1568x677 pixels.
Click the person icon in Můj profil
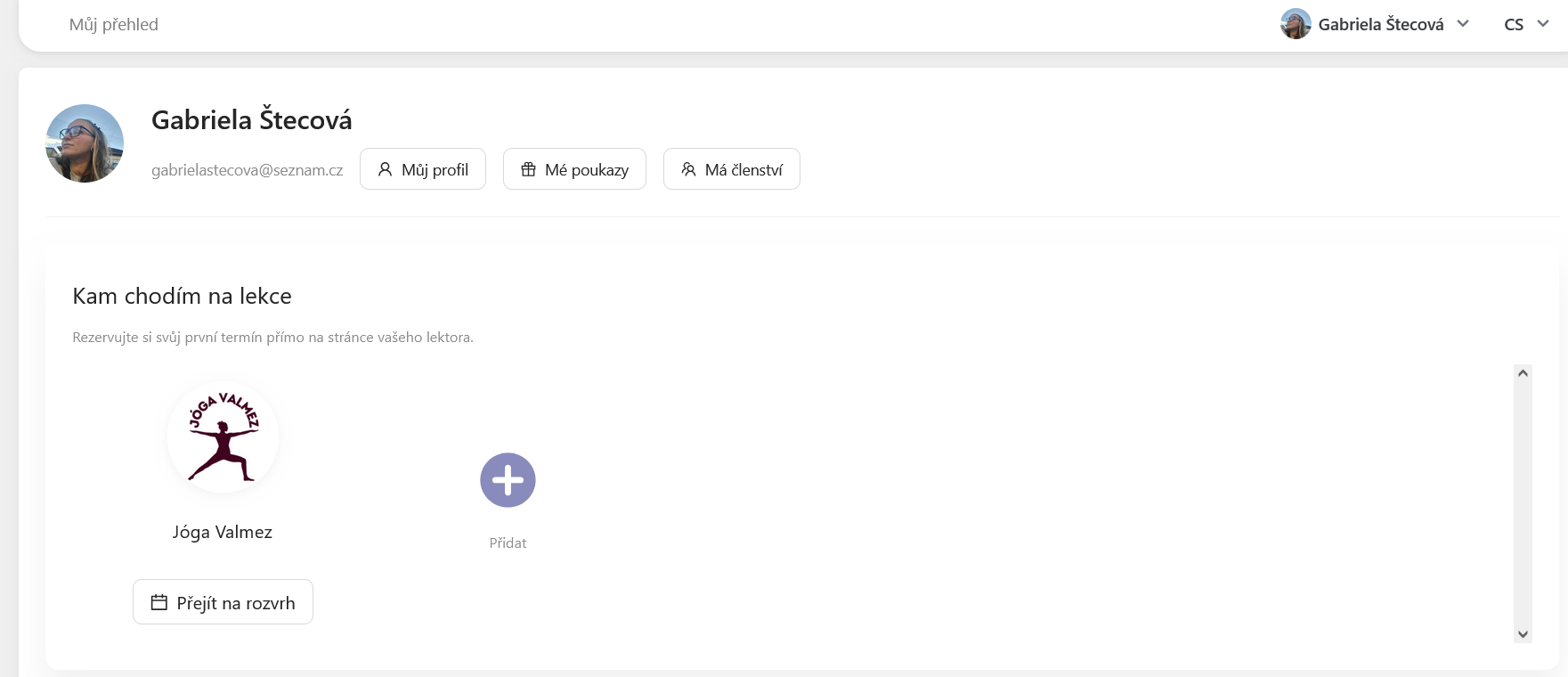click(385, 169)
